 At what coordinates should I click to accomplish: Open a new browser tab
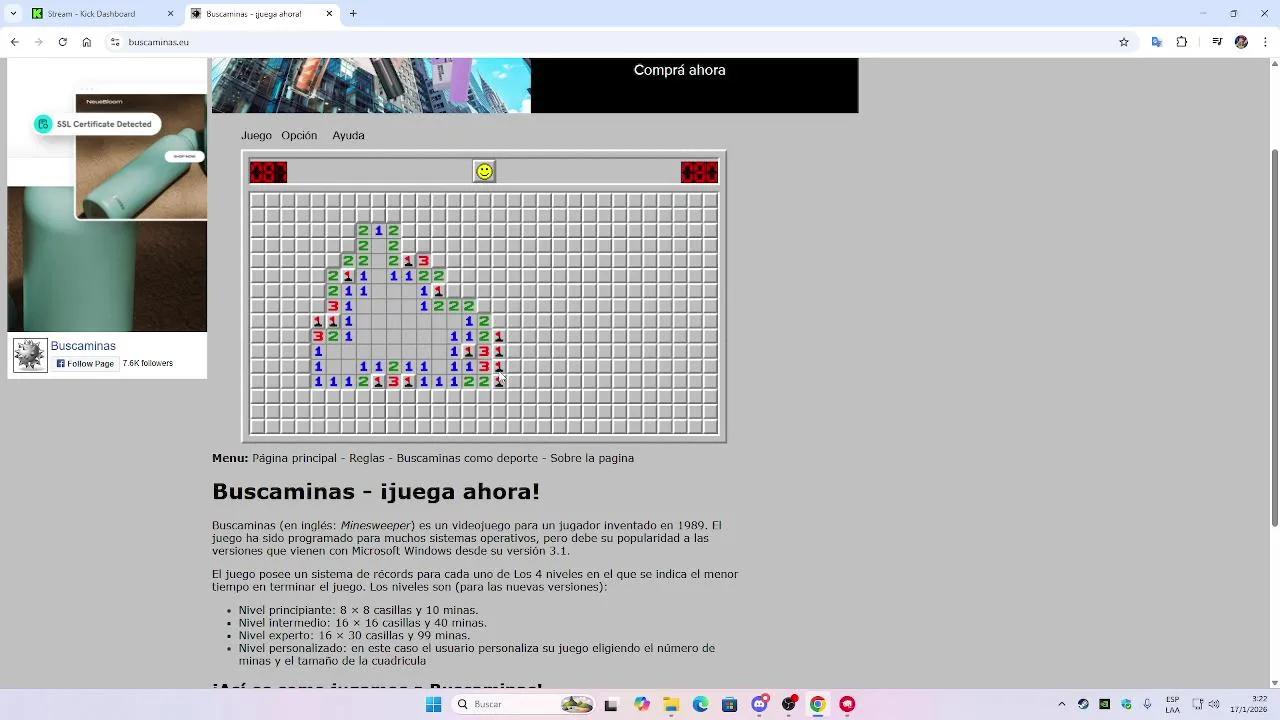pos(353,14)
